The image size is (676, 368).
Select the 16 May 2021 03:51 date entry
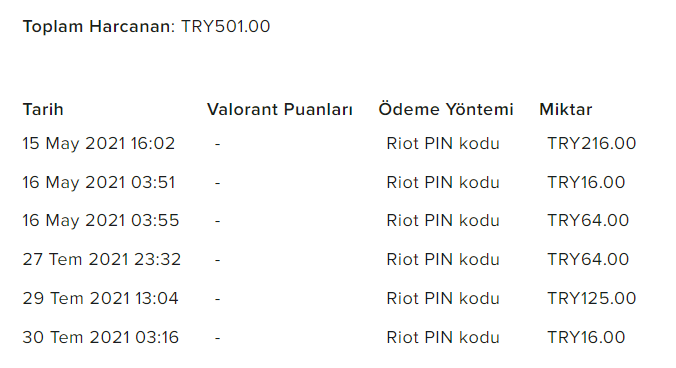99,182
